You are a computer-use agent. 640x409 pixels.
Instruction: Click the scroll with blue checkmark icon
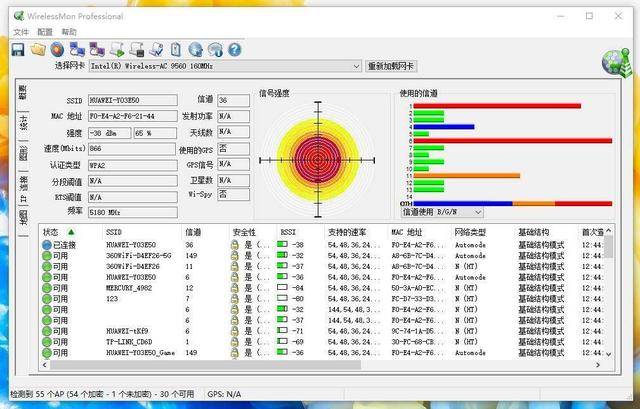156,50
